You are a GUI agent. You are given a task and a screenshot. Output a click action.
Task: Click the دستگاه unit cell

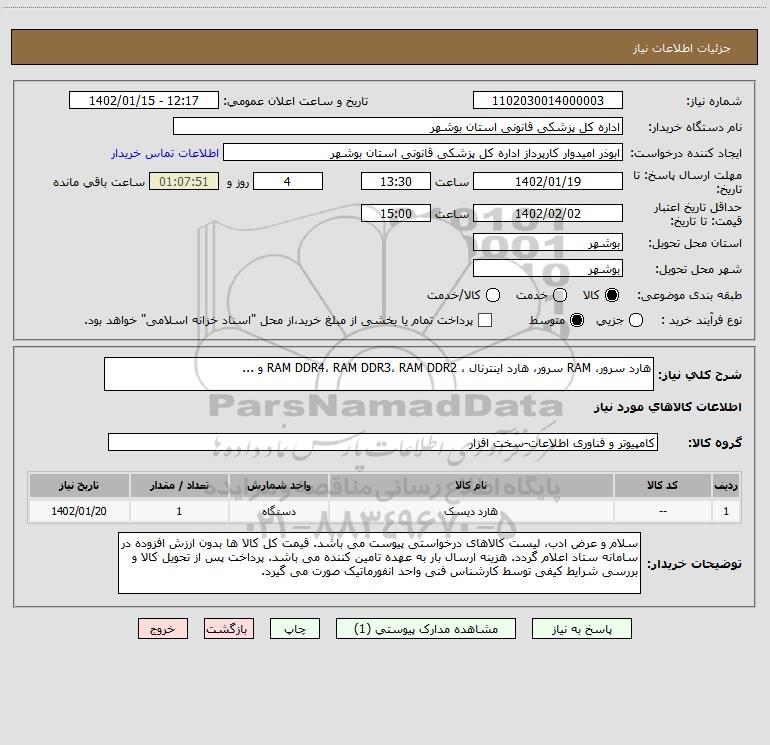coord(278,511)
